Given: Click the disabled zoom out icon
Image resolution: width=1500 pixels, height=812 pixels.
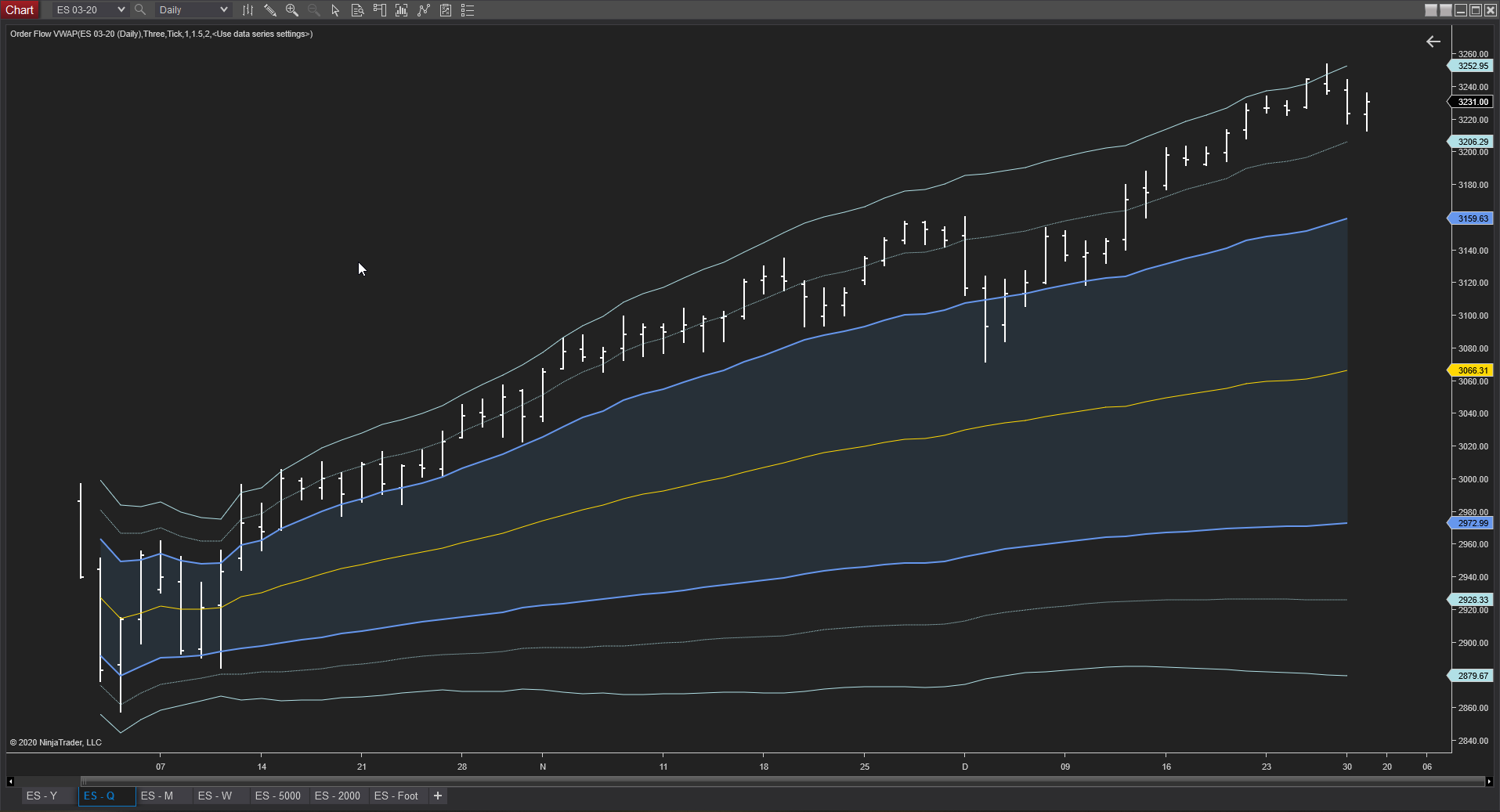Looking at the screenshot, I should click(x=313, y=9).
